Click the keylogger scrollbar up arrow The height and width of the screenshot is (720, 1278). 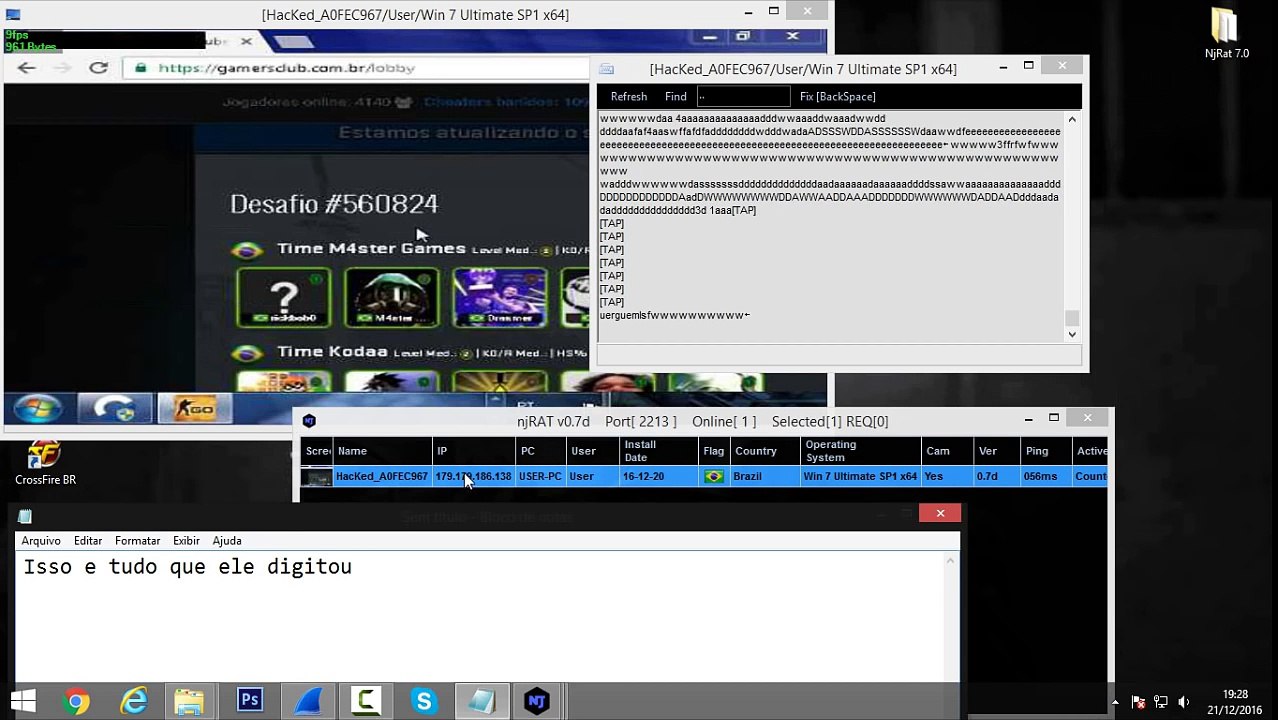[1072, 120]
